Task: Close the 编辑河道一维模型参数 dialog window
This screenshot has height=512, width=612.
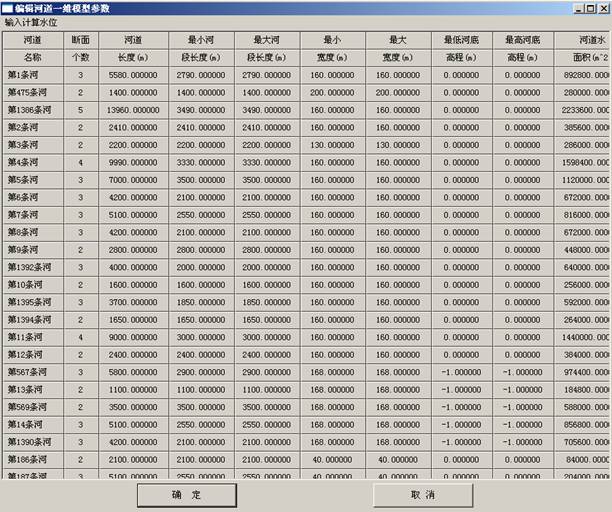Action: coord(603,7)
